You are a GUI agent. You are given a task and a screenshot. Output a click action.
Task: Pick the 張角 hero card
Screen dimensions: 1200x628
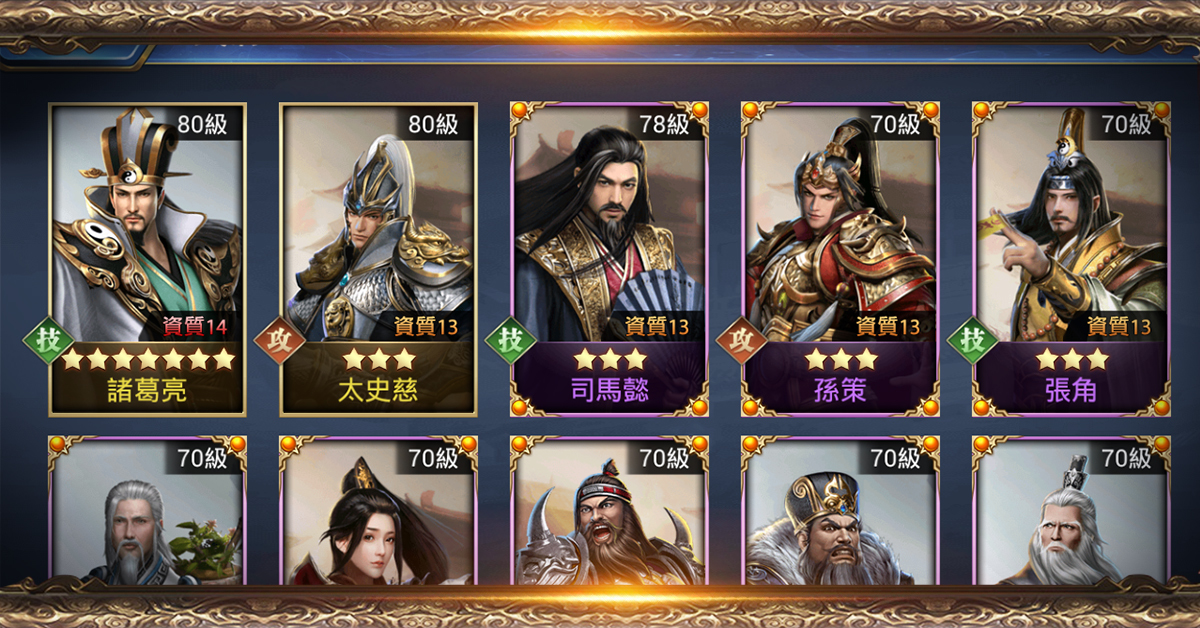[x=1071, y=259]
